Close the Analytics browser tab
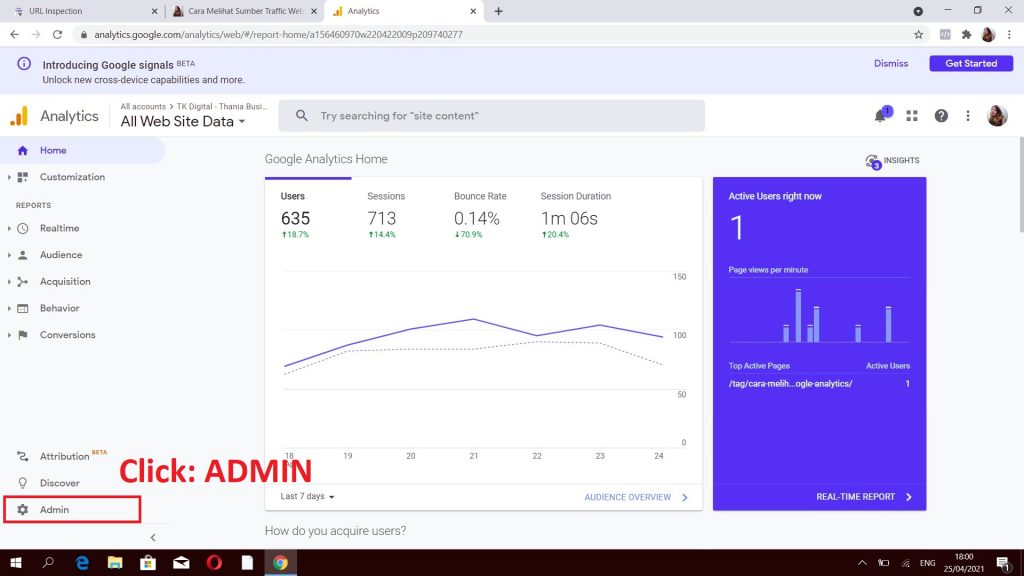Image resolution: width=1024 pixels, height=576 pixels. tap(473, 11)
